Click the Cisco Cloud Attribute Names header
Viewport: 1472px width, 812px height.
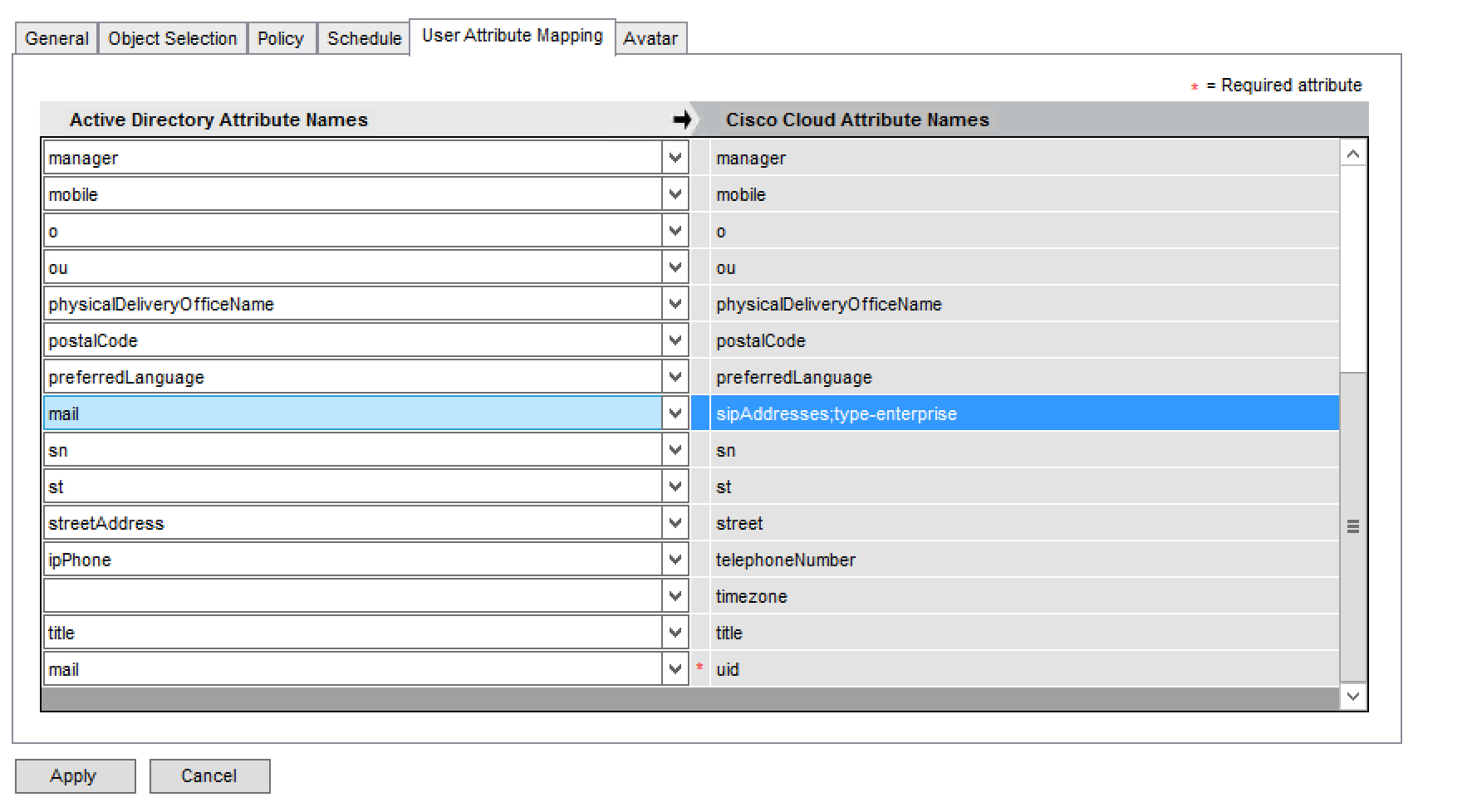(x=857, y=120)
